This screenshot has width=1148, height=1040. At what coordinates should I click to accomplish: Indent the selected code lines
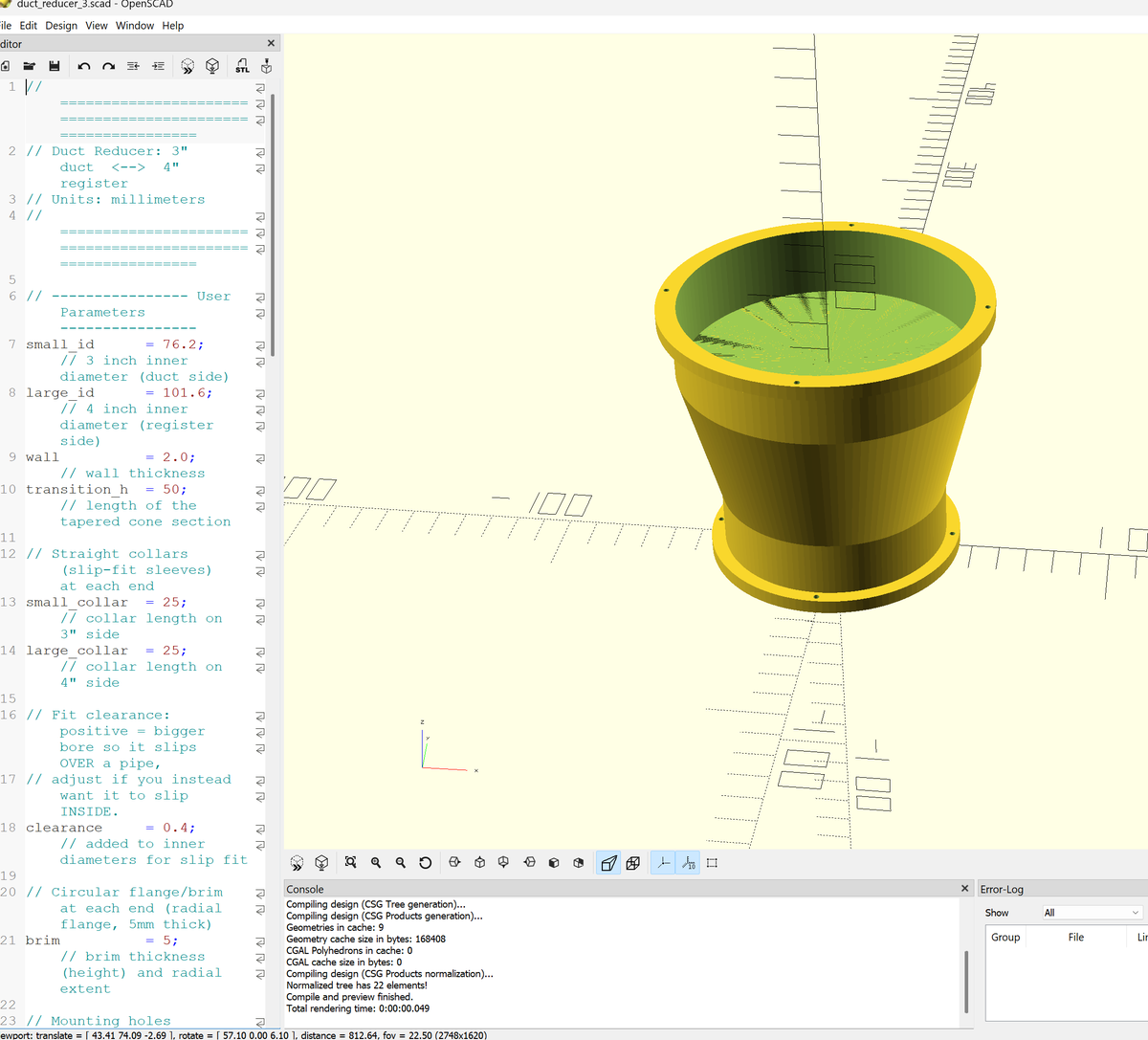159,66
